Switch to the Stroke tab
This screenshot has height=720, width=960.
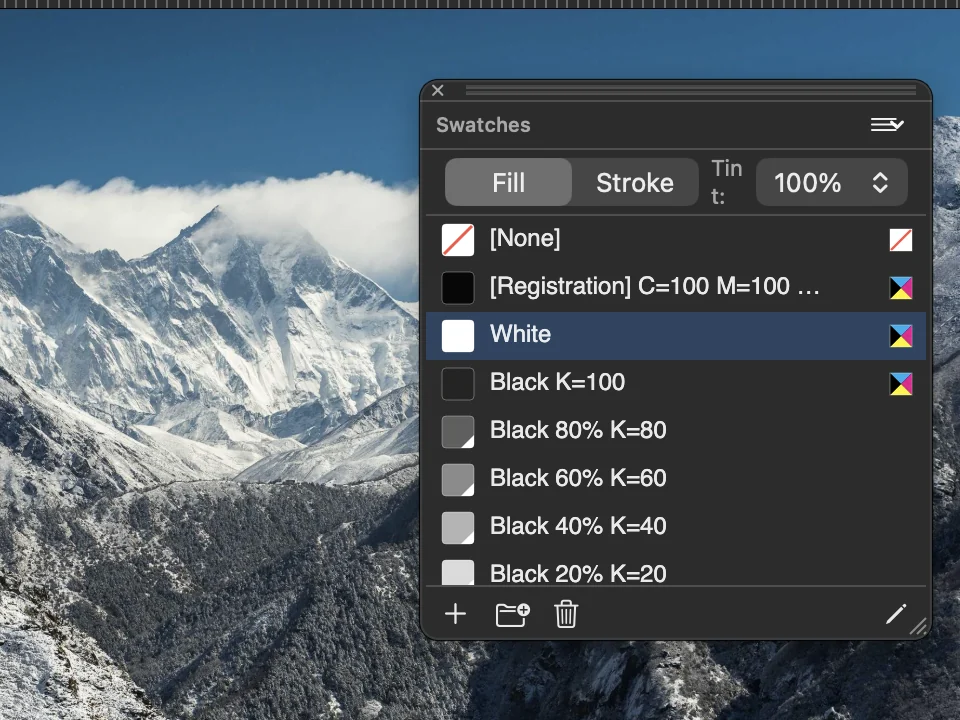point(635,182)
